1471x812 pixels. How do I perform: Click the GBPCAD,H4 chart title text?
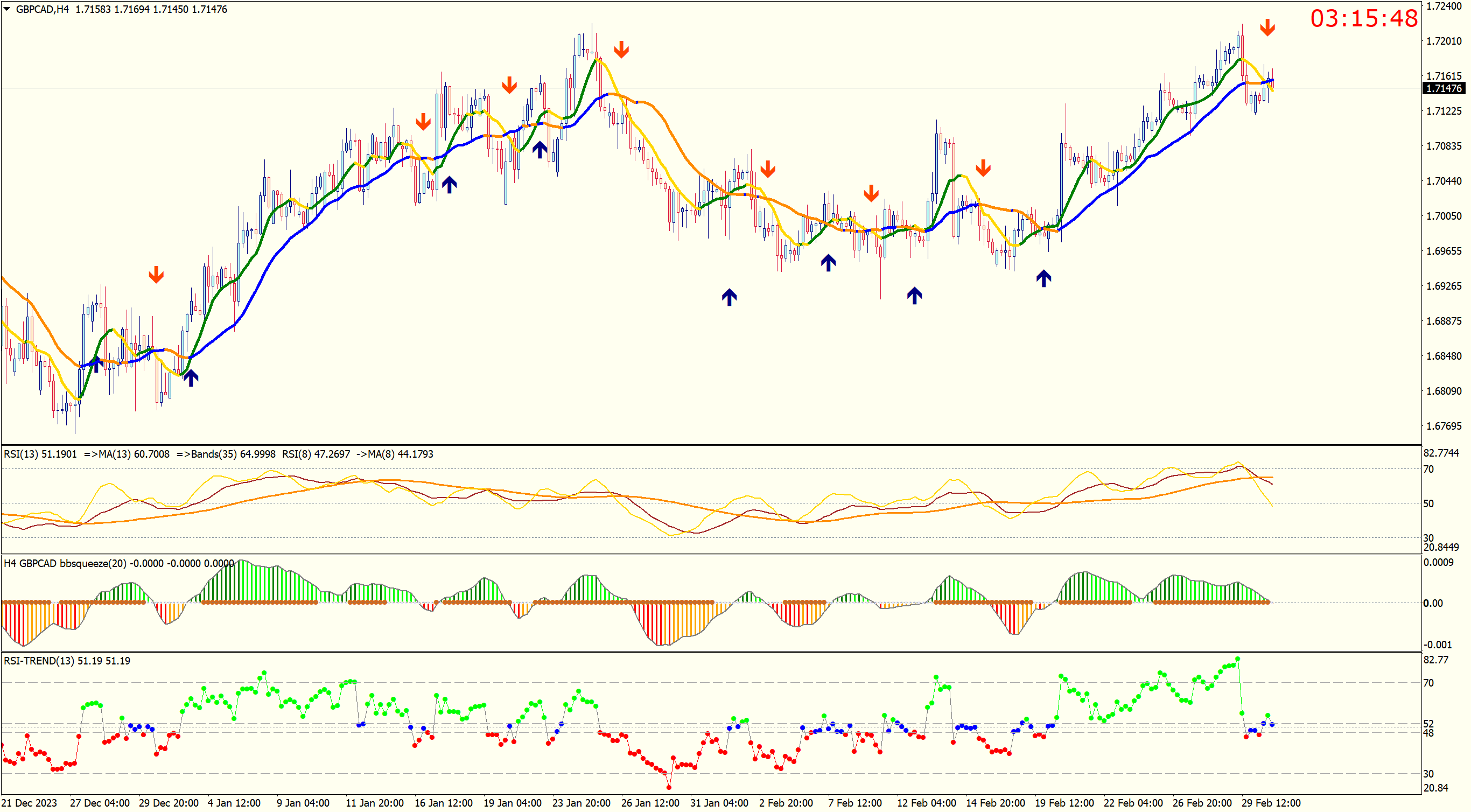point(42,9)
